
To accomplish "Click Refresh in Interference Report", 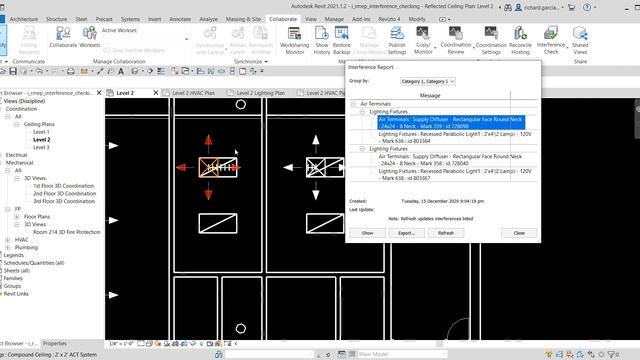I will (x=446, y=233).
